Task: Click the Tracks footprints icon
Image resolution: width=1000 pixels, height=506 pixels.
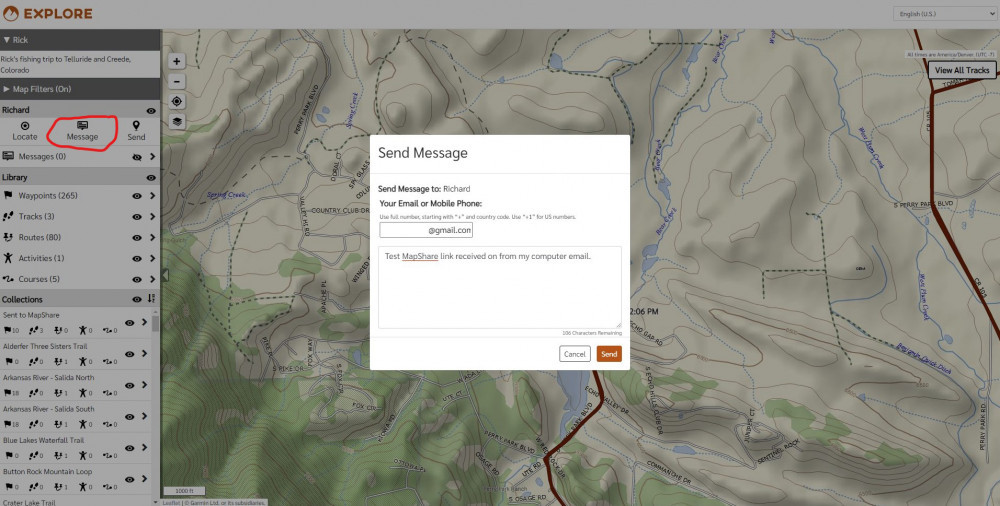Action: click(x=8, y=216)
